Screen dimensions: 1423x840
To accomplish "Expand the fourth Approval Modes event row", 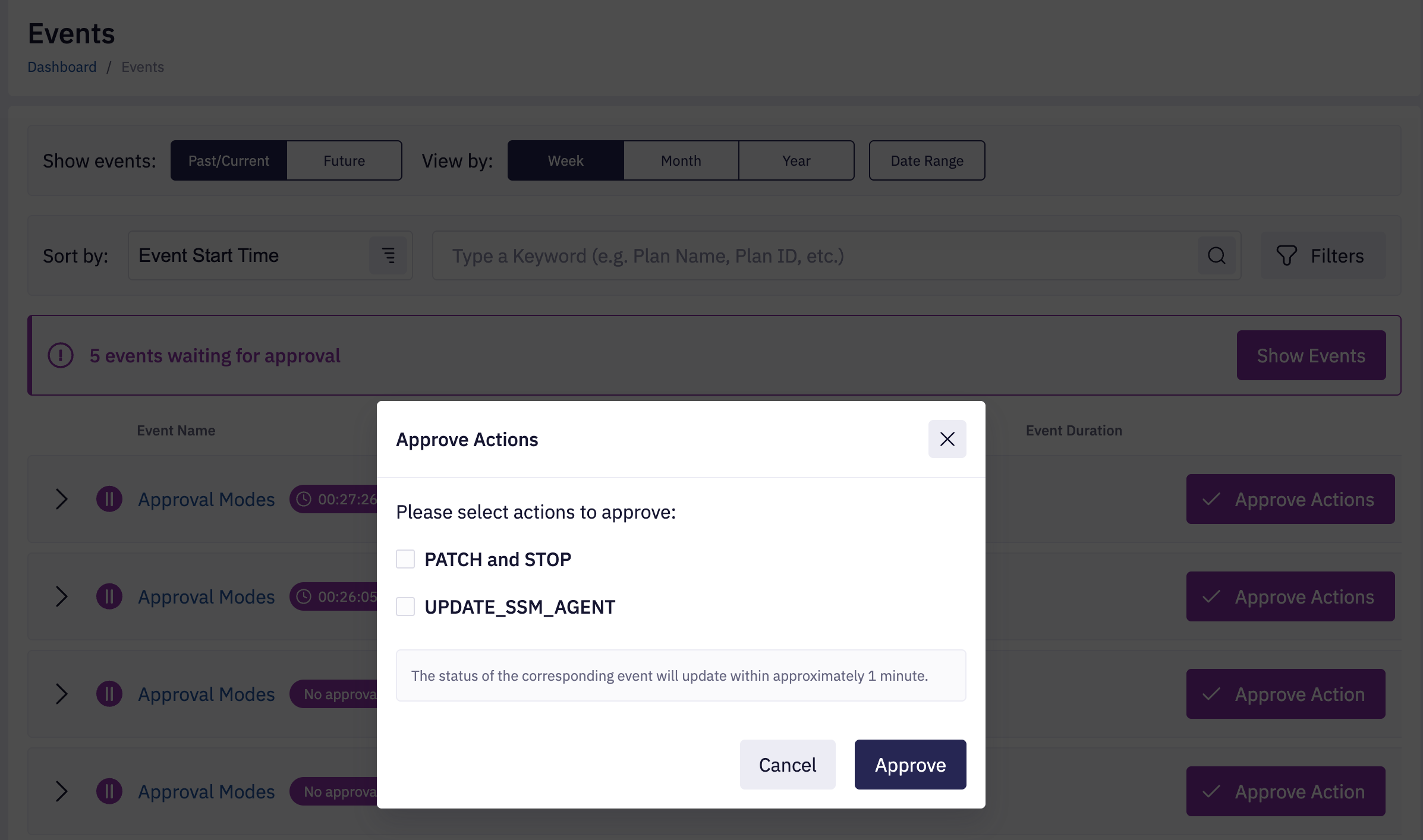I will tap(61, 791).
